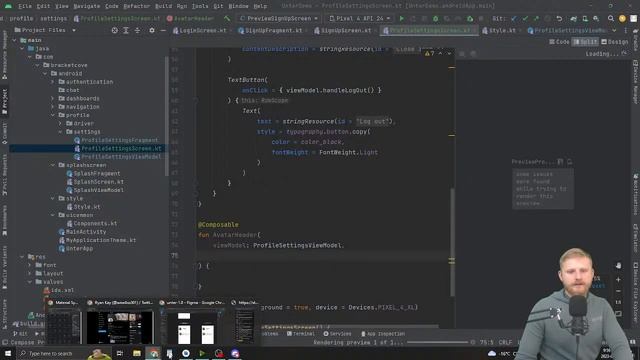This screenshot has height=360, width=640.
Task: Click File Explorer on the taskbar
Action: click(137, 353)
